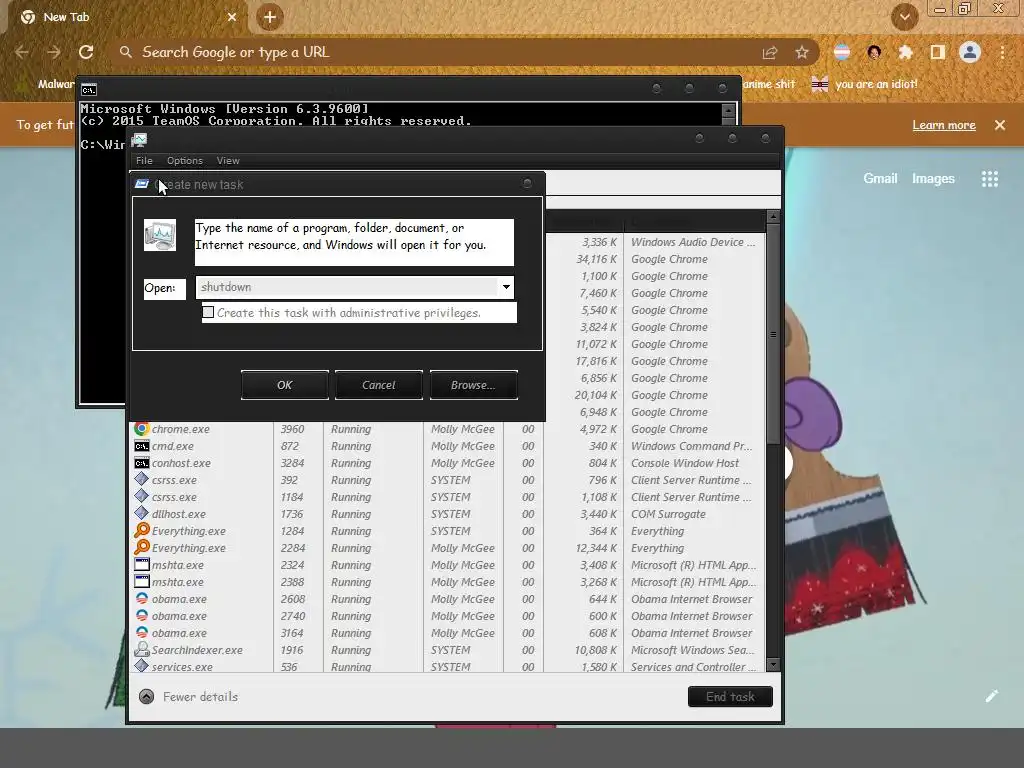The height and width of the screenshot is (768, 1024).
Task: Click the 12,344 K memory value
Action: [596, 548]
